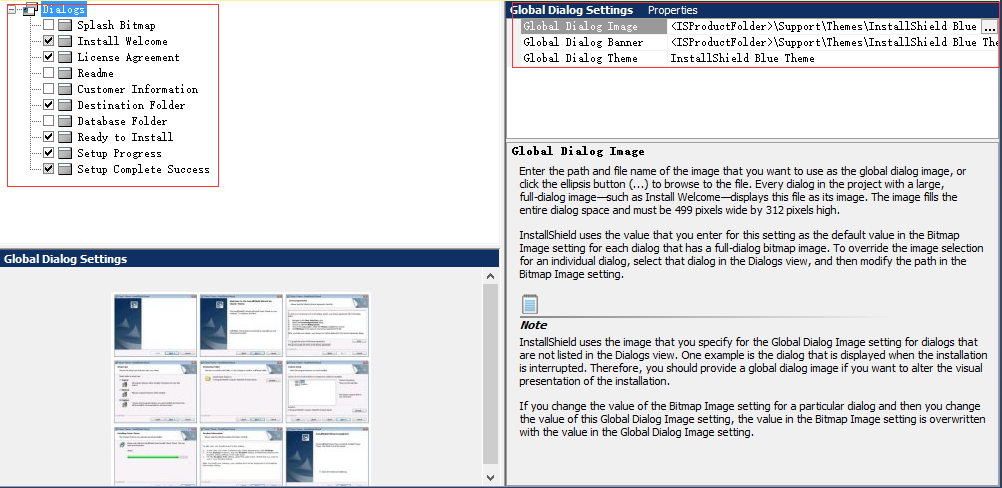1002x488 pixels.
Task: Click the scroll down arrow of preview pane
Action: 491,477
